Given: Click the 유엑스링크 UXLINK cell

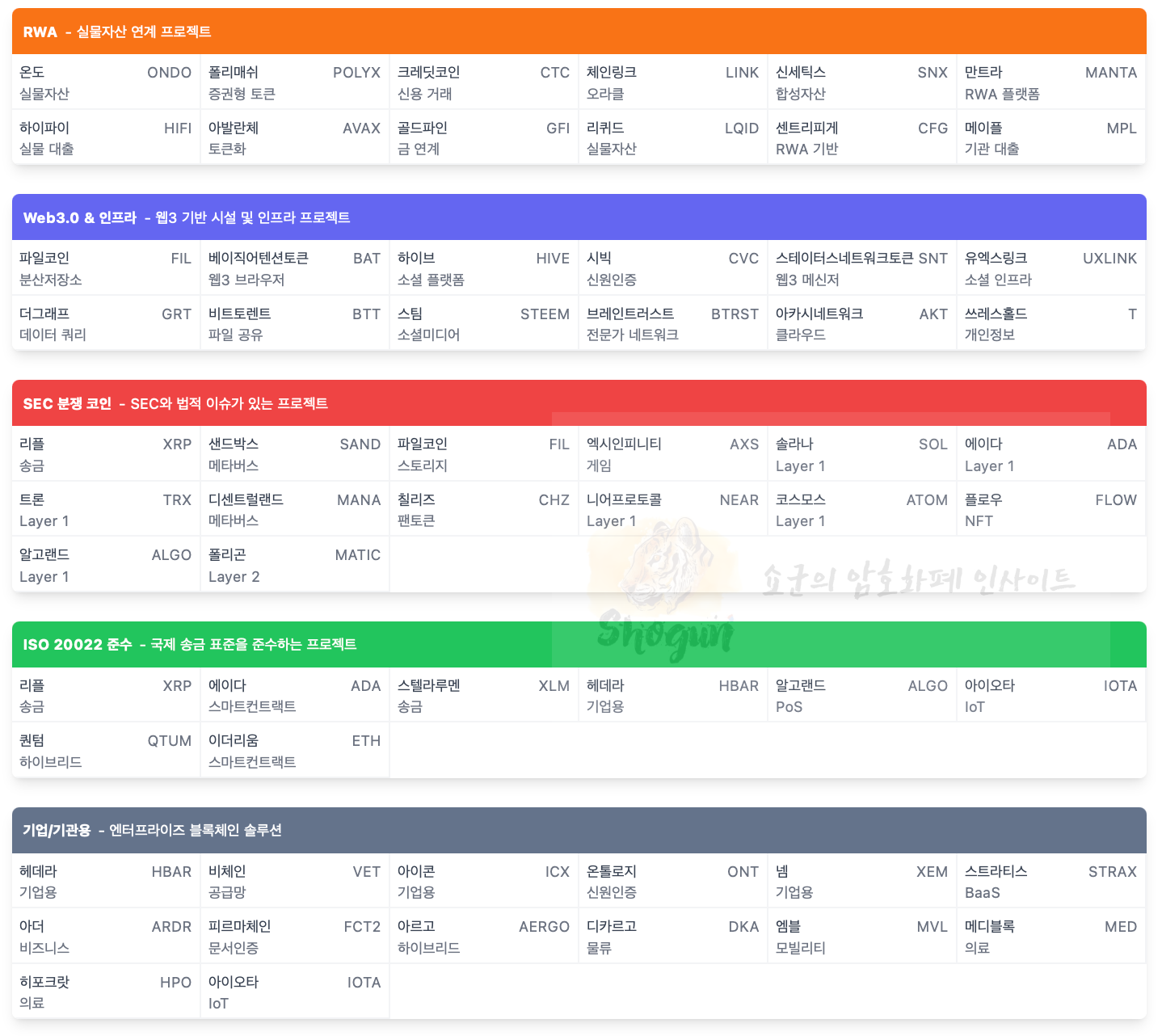Looking at the screenshot, I should 1051,268.
